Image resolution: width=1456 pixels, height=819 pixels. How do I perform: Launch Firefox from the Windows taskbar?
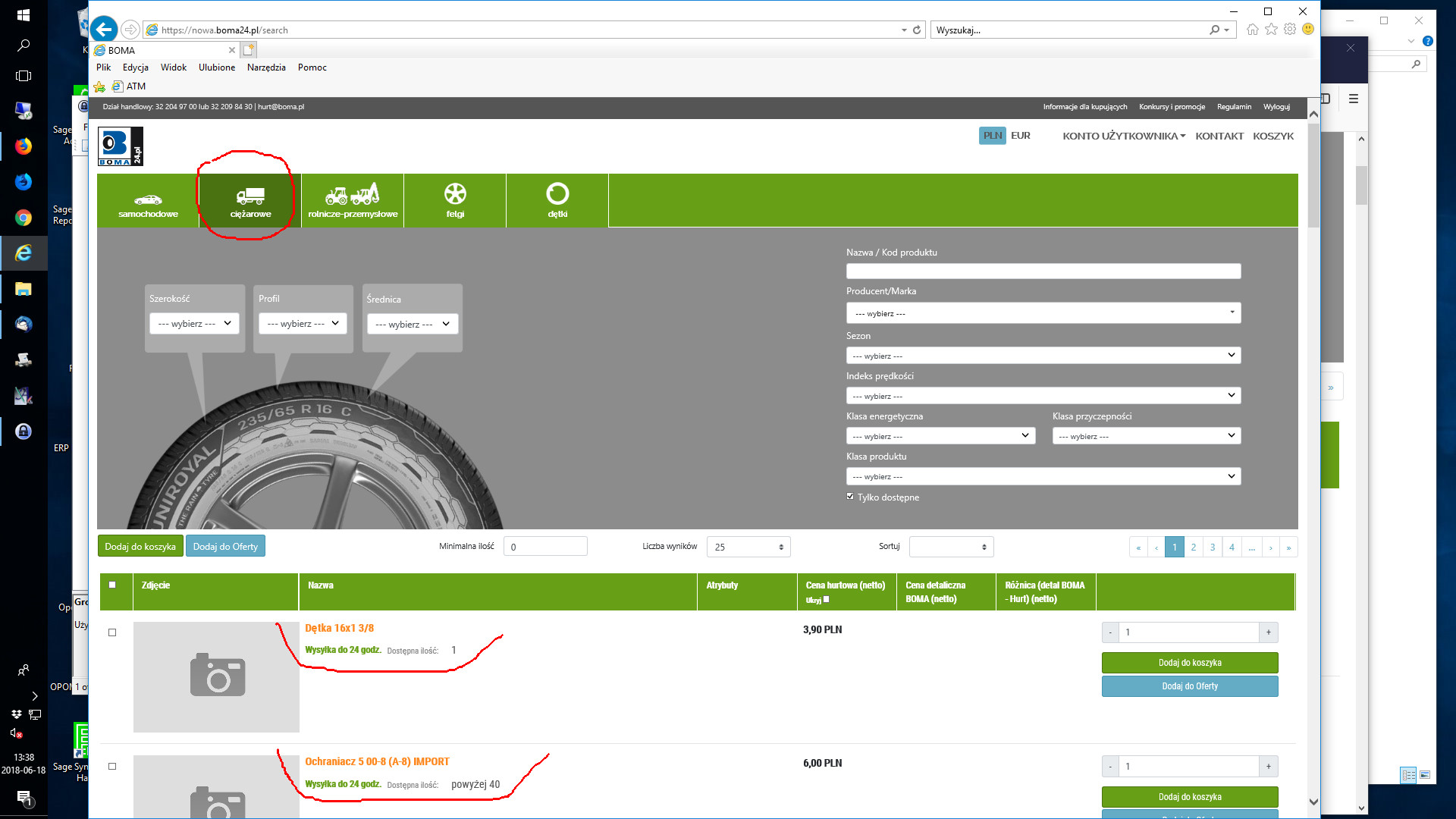click(x=24, y=146)
